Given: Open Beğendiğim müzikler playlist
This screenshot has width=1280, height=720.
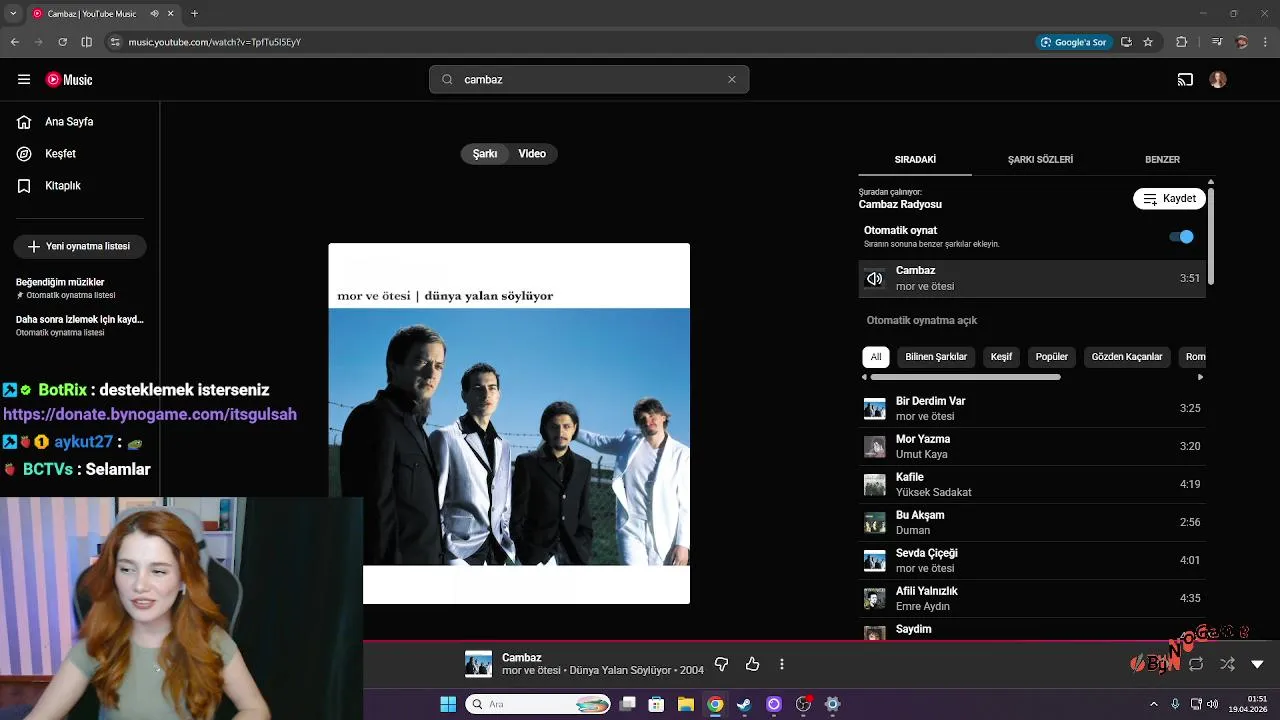Looking at the screenshot, I should pos(80,288).
